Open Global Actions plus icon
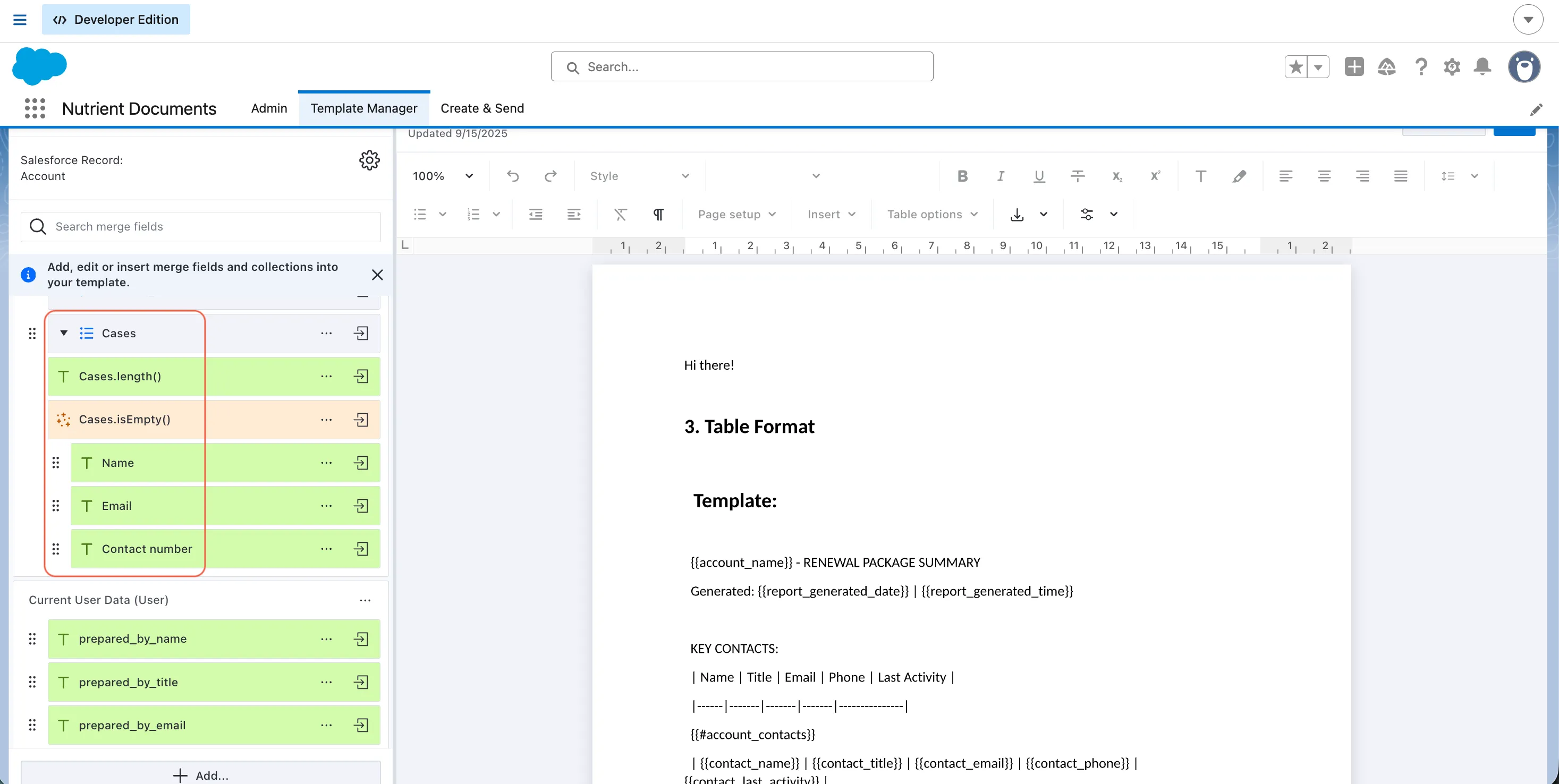Image resolution: width=1559 pixels, height=784 pixels. 1354,66
